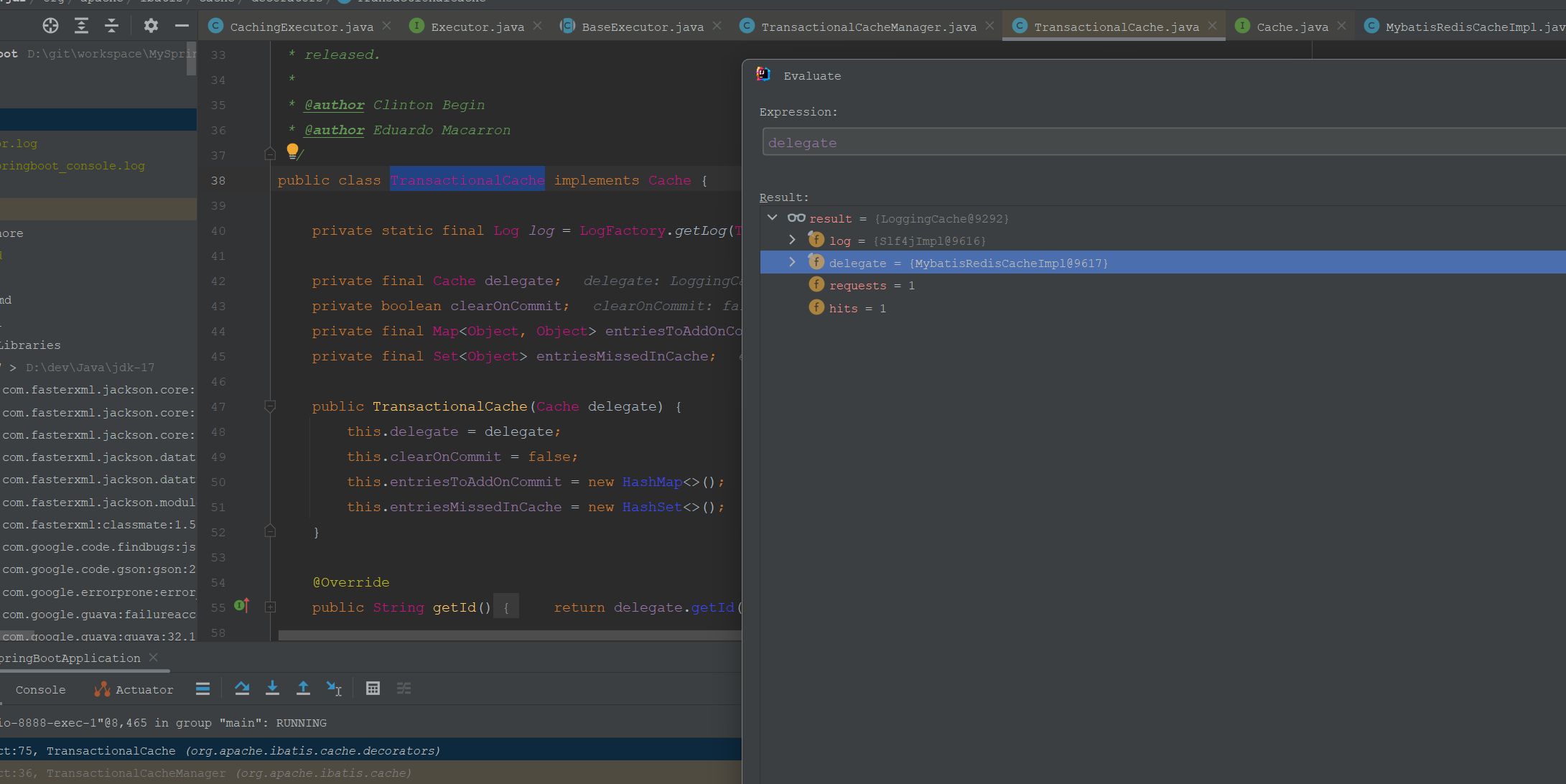The width and height of the screenshot is (1566, 784).
Task: Click Run to Cursor icon
Action: (x=334, y=689)
